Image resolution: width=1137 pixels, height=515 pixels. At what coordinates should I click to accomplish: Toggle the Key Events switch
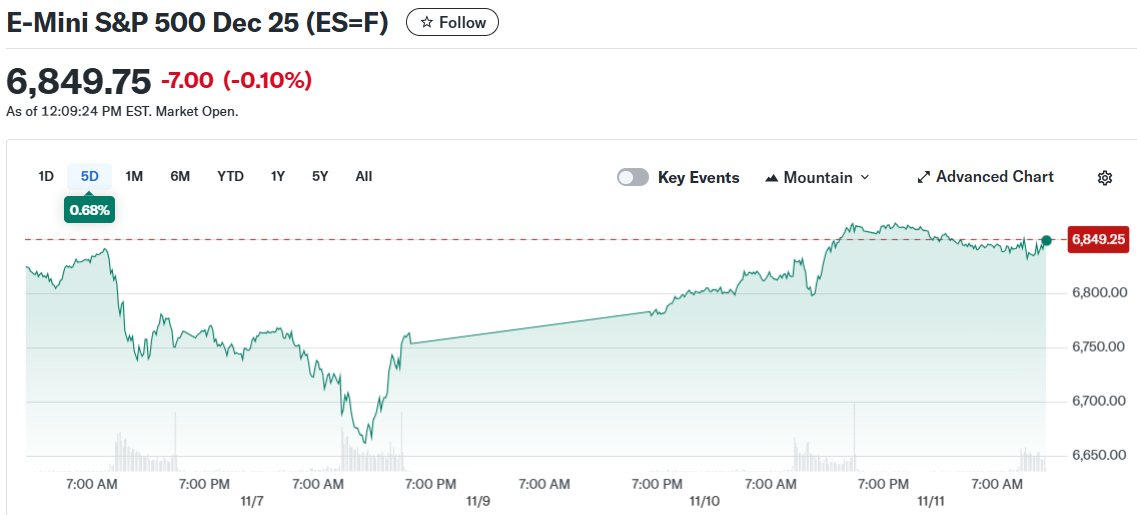(x=633, y=178)
